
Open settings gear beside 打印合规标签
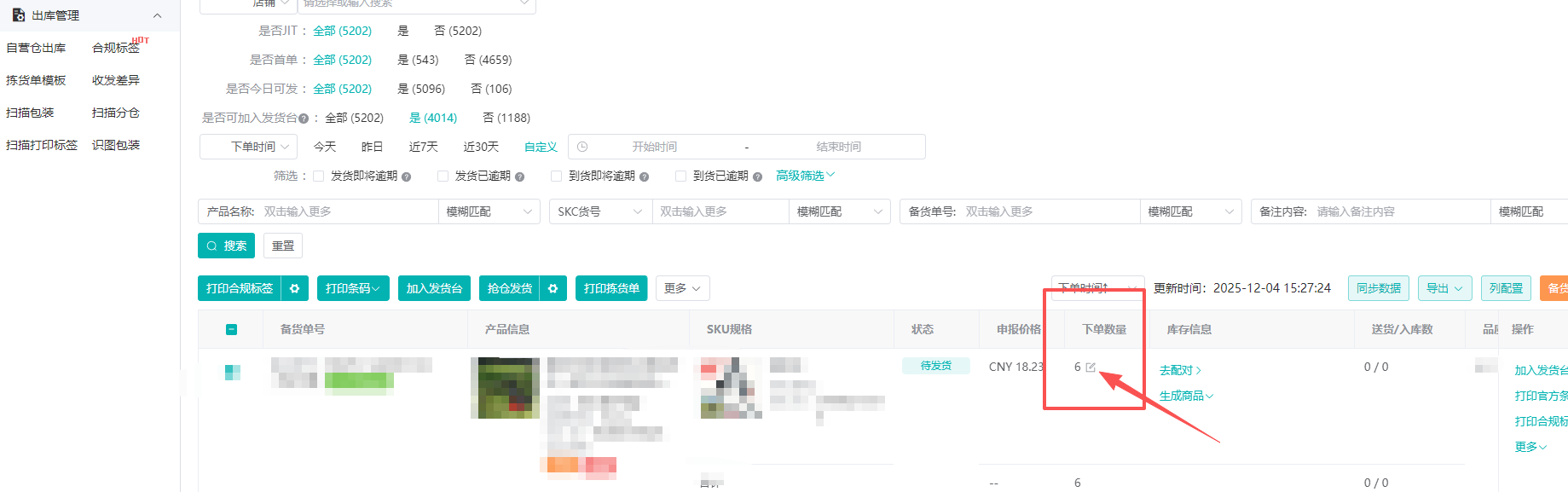(x=295, y=288)
